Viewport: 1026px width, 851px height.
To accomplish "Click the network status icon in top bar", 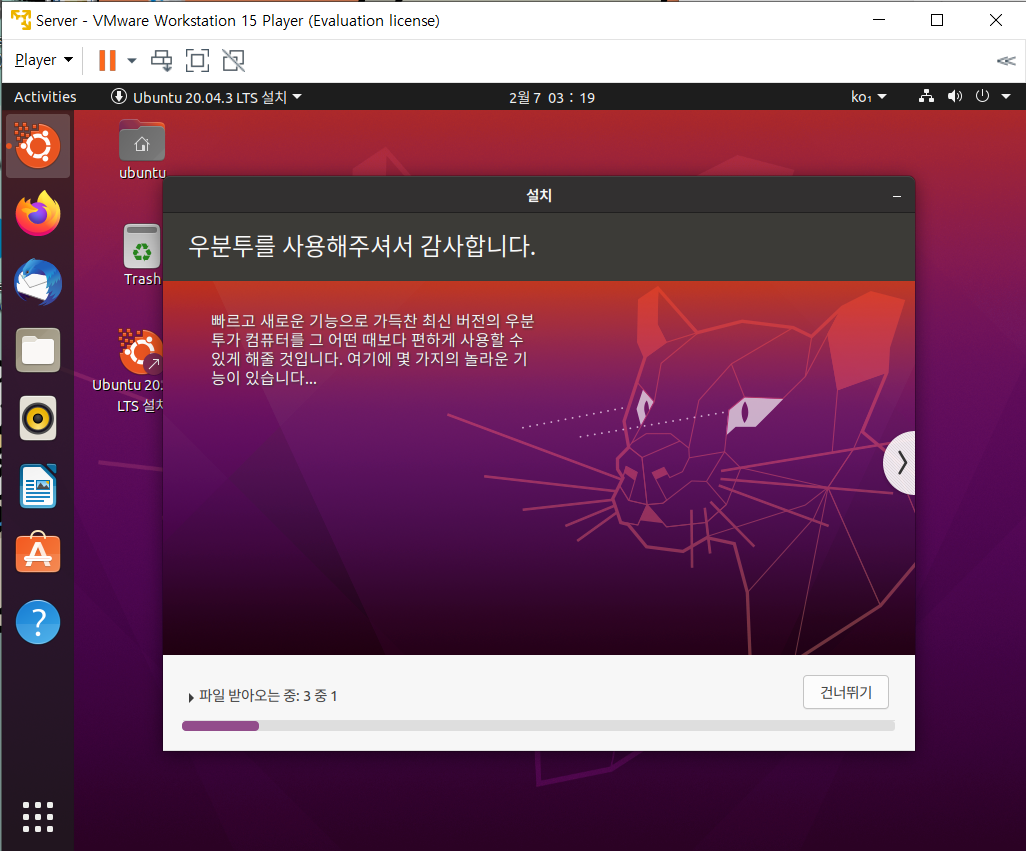I will tap(926, 97).
